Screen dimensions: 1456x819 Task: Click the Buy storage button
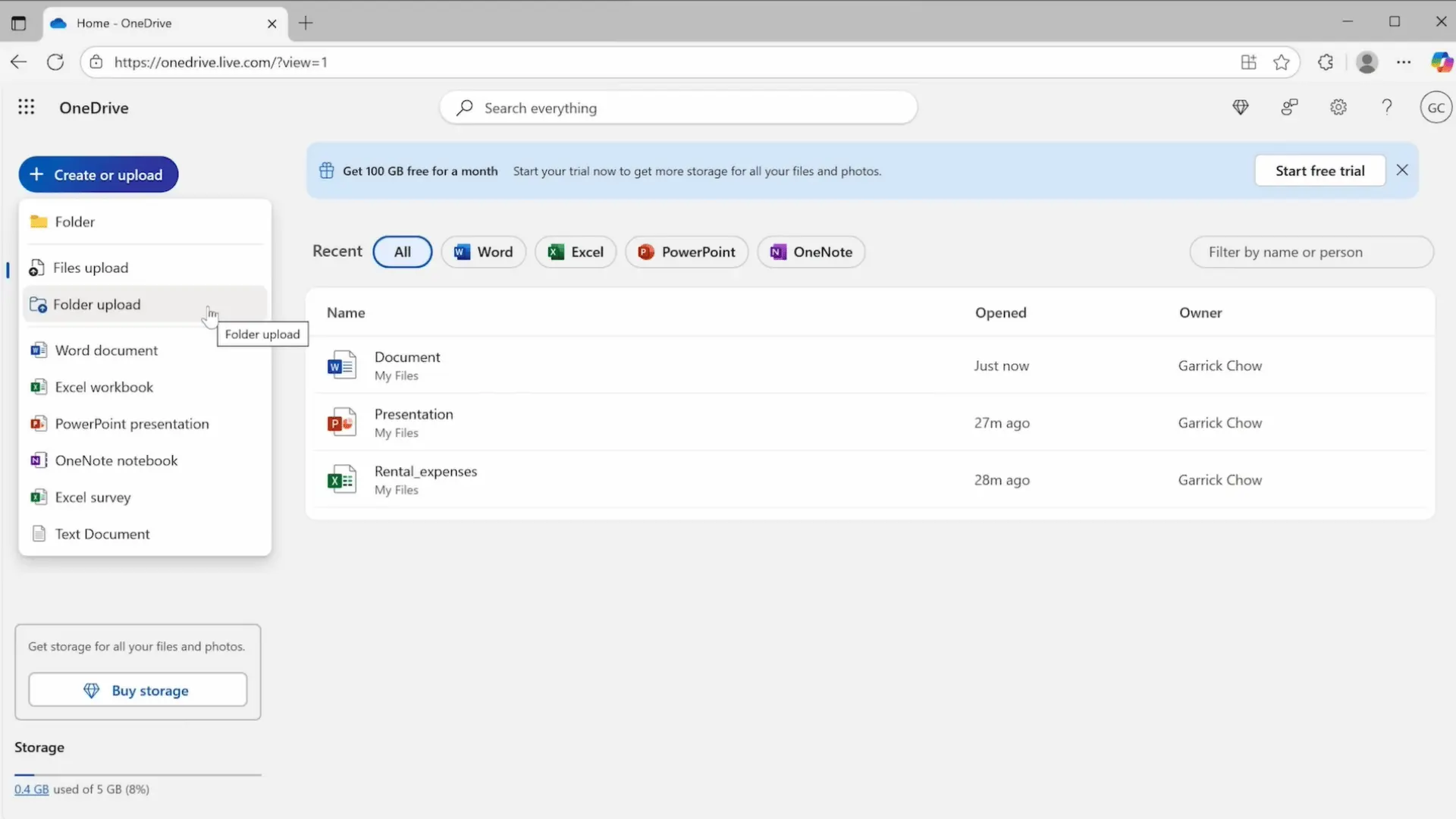pyautogui.click(x=138, y=690)
